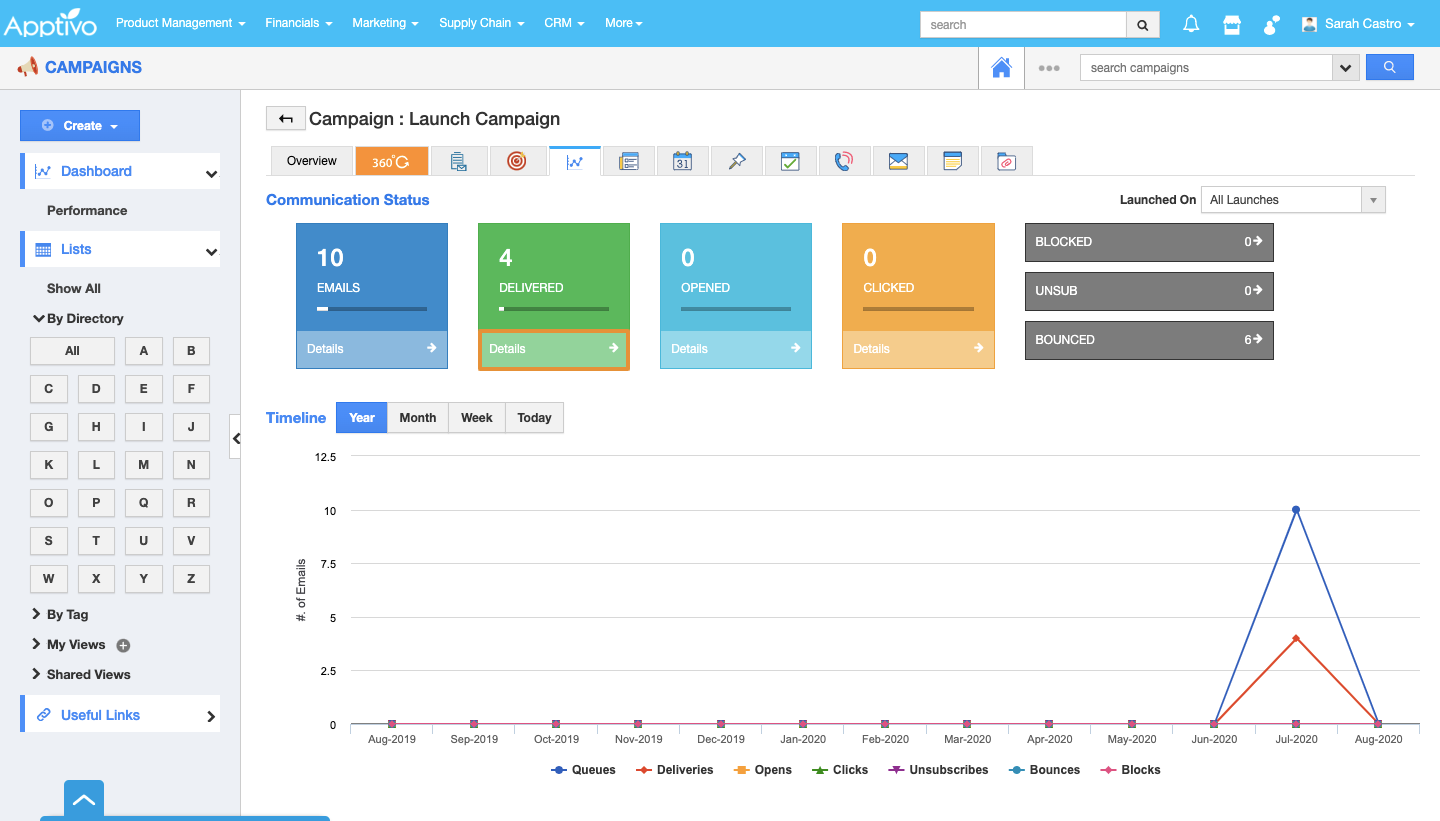
Task: Open the All Launches dropdown
Action: click(x=1292, y=200)
